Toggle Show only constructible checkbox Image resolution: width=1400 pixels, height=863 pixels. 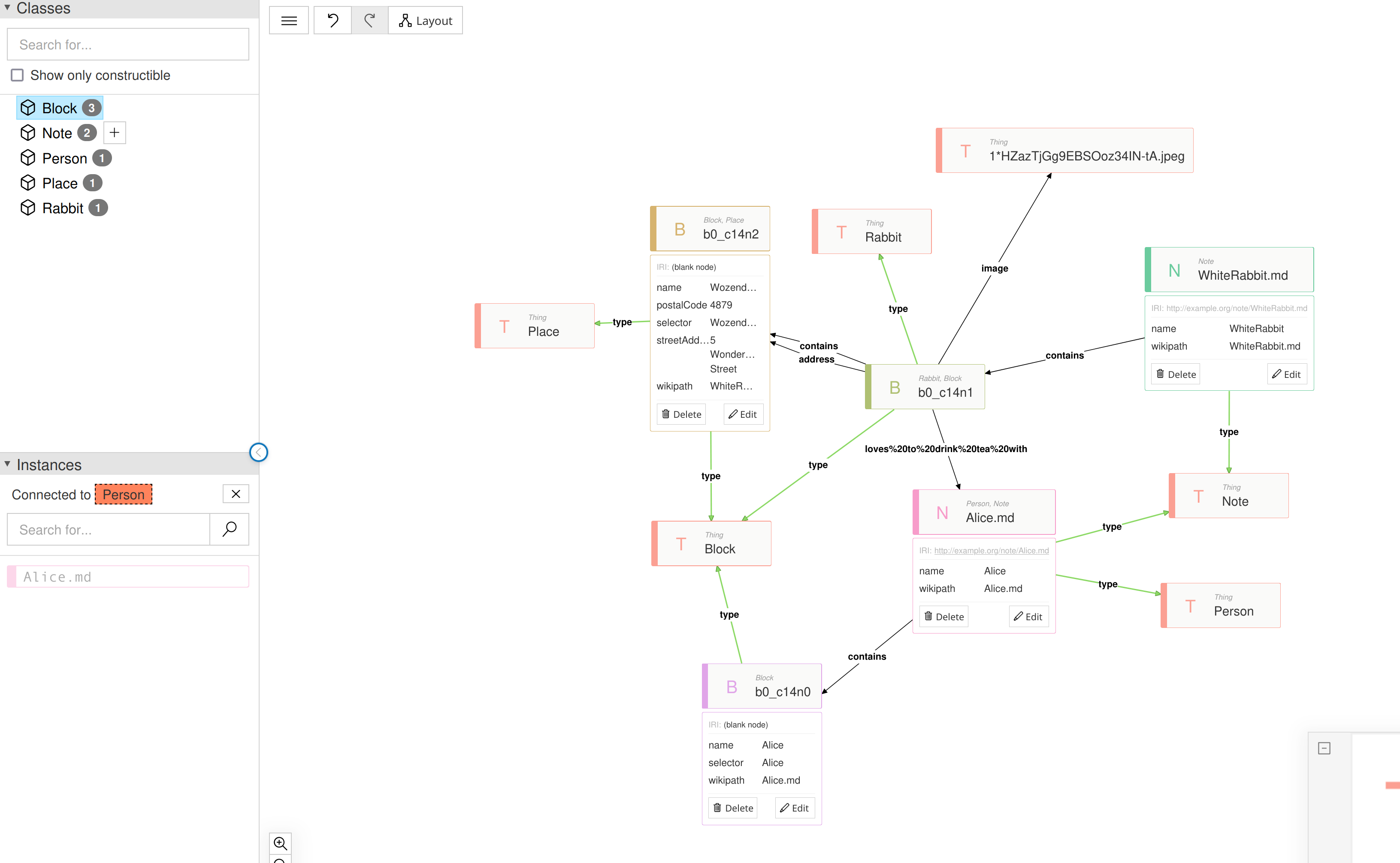18,75
